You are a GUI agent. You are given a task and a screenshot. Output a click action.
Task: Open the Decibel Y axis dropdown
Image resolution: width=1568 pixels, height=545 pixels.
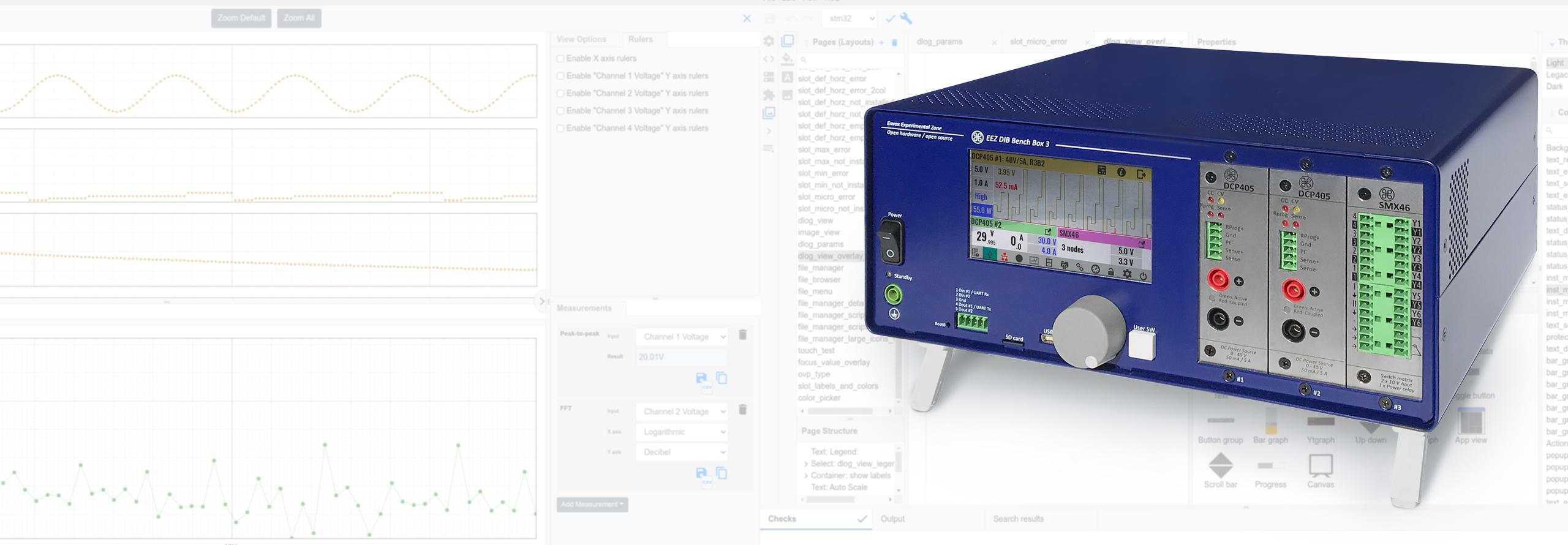(x=682, y=452)
